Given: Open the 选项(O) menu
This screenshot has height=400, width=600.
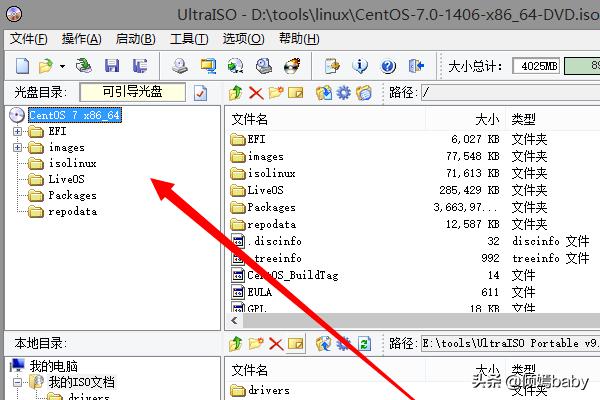Looking at the screenshot, I should coord(243,39).
